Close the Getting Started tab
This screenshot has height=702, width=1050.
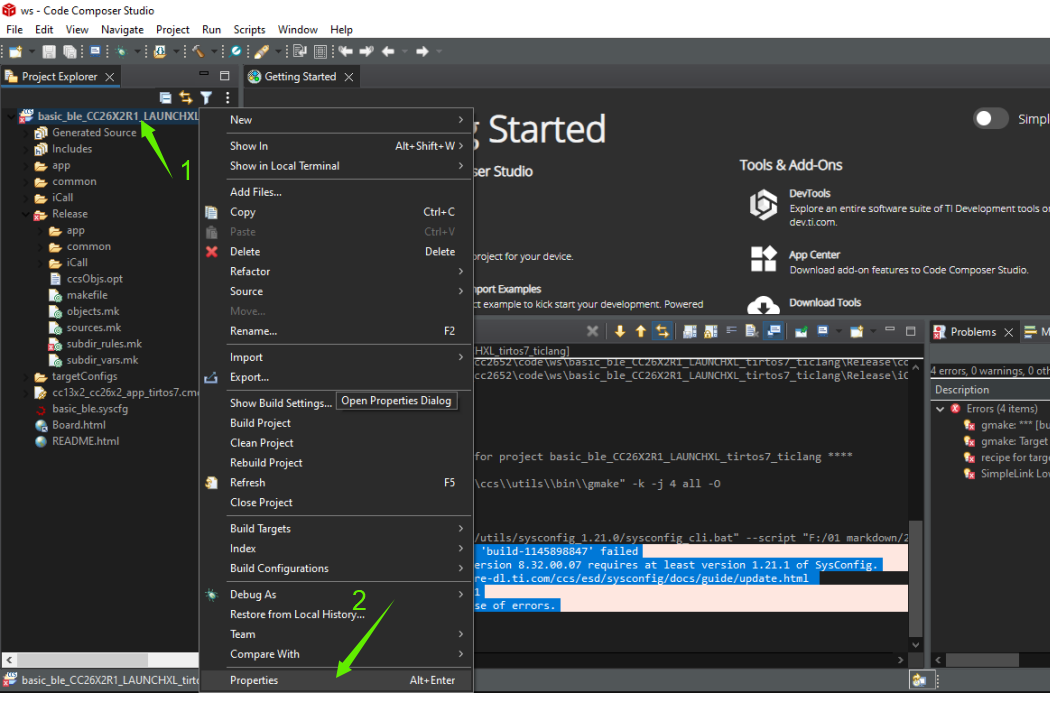[349, 77]
